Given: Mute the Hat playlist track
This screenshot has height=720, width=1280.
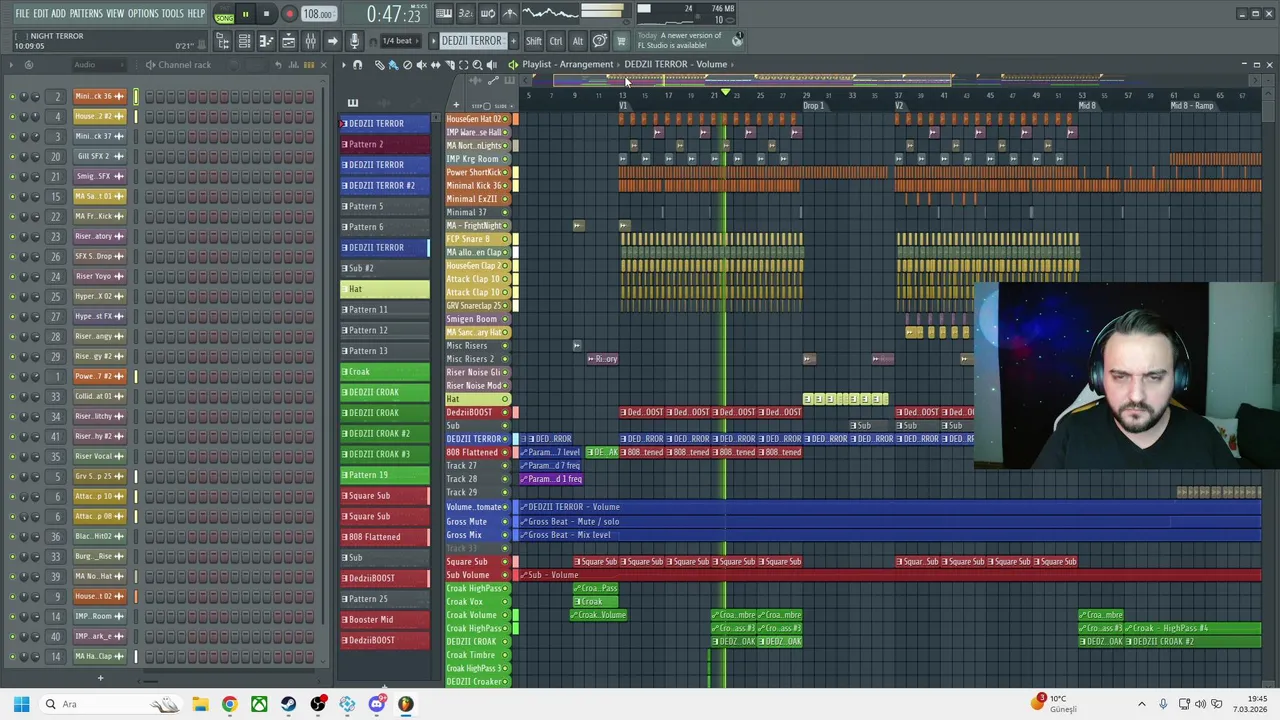Looking at the screenshot, I should pyautogui.click(x=505, y=399).
